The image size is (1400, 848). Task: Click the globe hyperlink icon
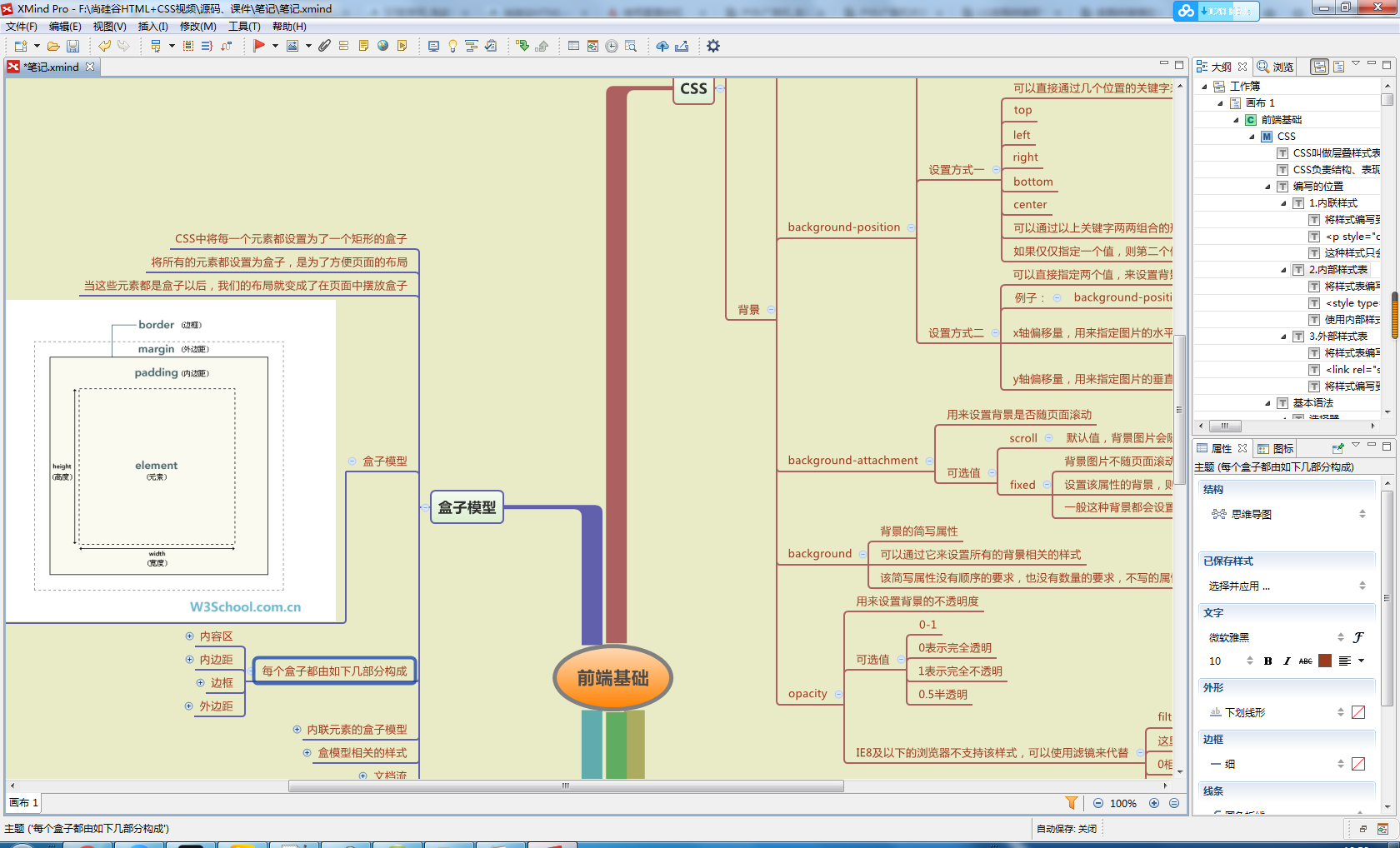coord(383,46)
